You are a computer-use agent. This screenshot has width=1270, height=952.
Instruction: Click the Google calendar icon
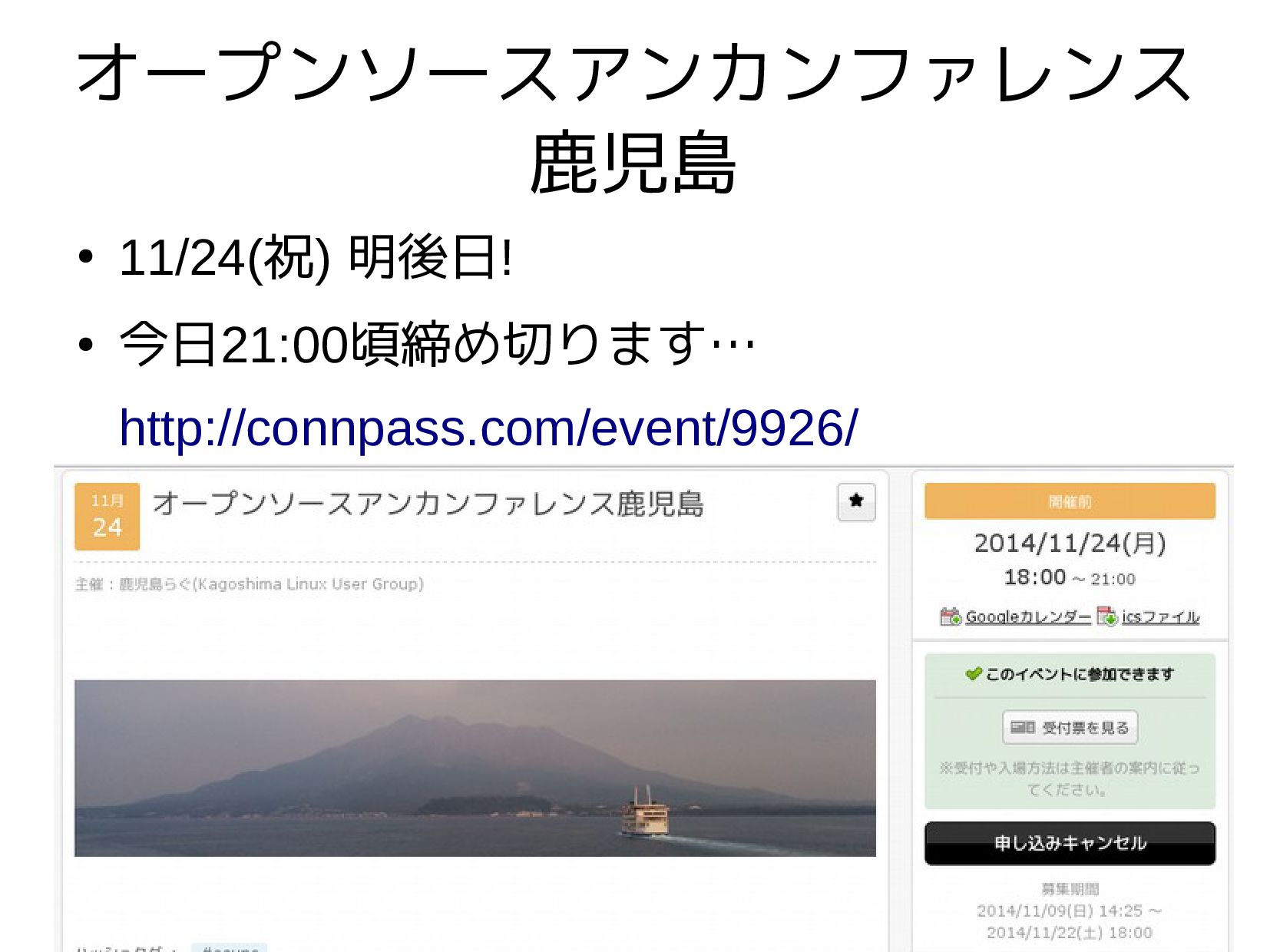pos(951,616)
